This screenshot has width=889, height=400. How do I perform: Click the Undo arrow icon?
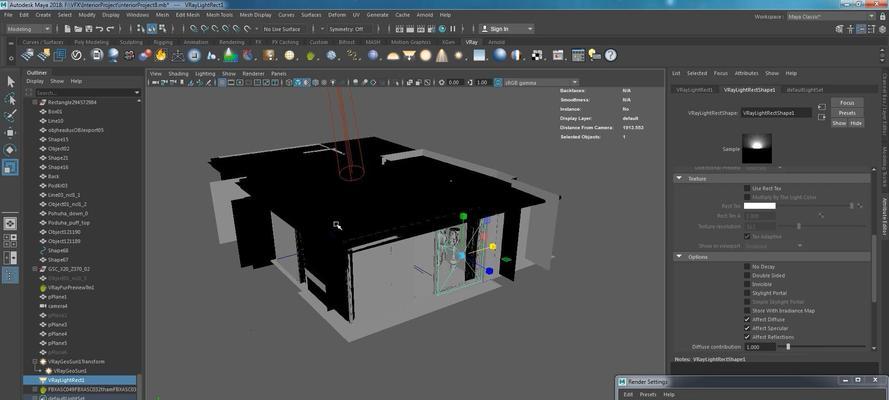[100, 28]
